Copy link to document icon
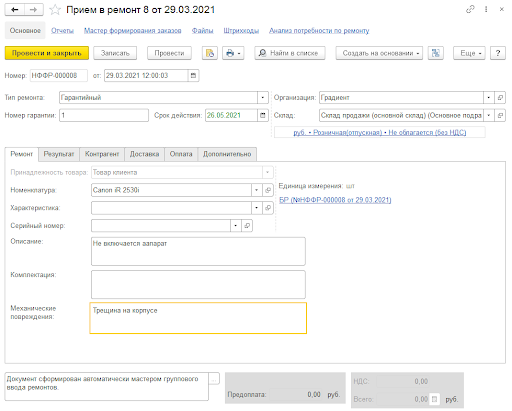This screenshot has height=411, width=512. click(470, 9)
